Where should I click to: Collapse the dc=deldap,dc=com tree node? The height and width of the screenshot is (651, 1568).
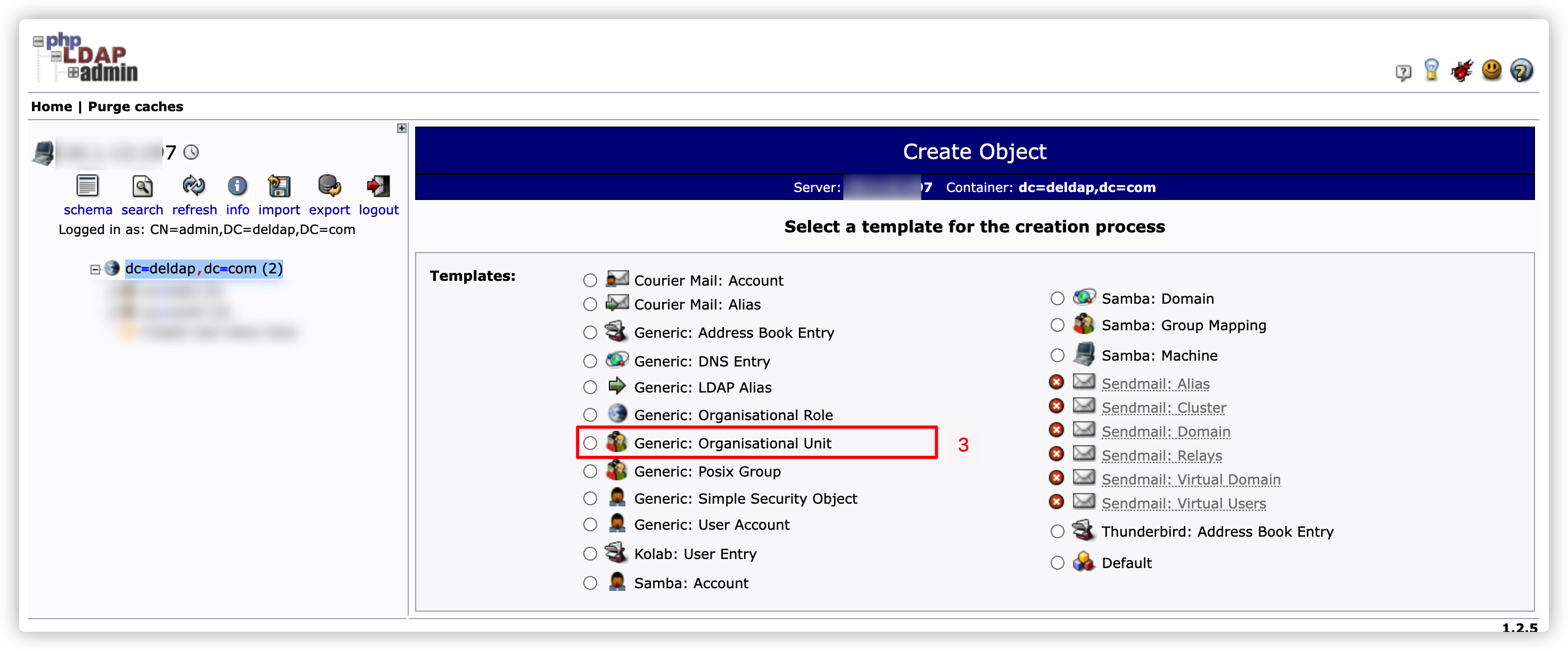tap(94, 269)
